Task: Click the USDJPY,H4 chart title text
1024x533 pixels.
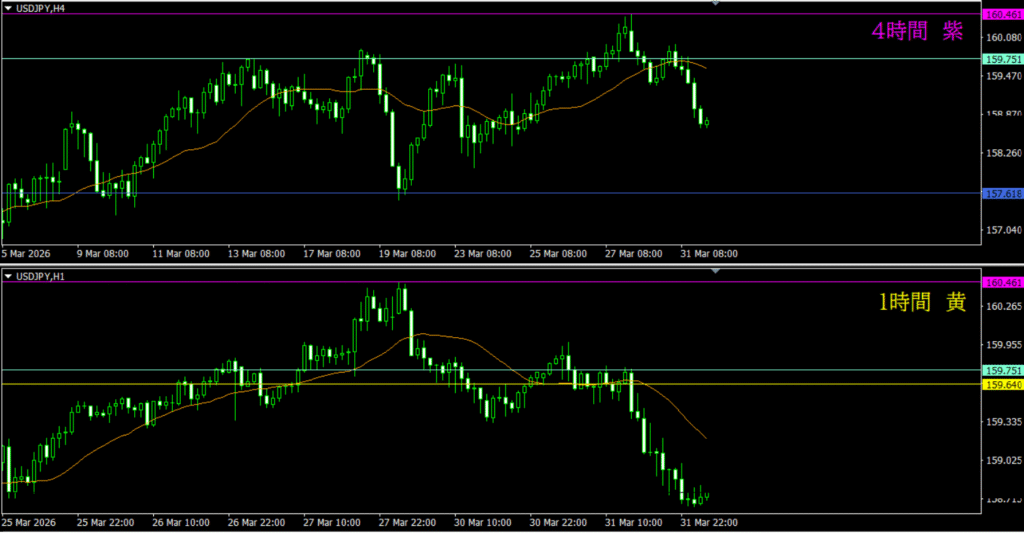Action: point(44,7)
